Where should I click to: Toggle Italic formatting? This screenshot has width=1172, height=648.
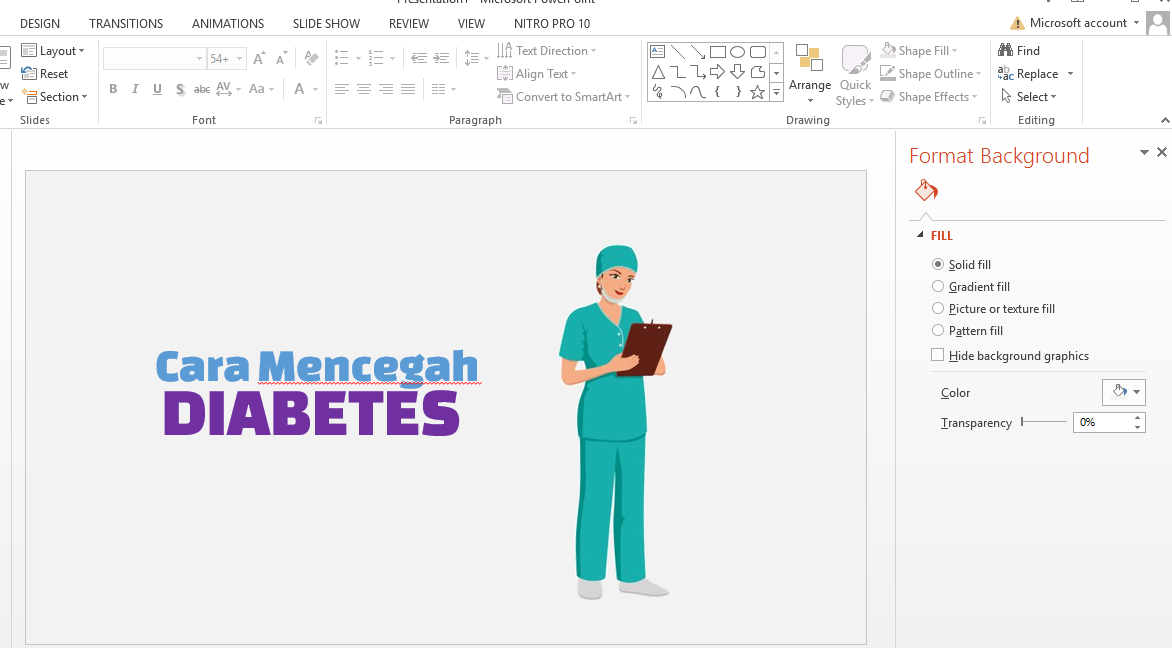tap(135, 89)
